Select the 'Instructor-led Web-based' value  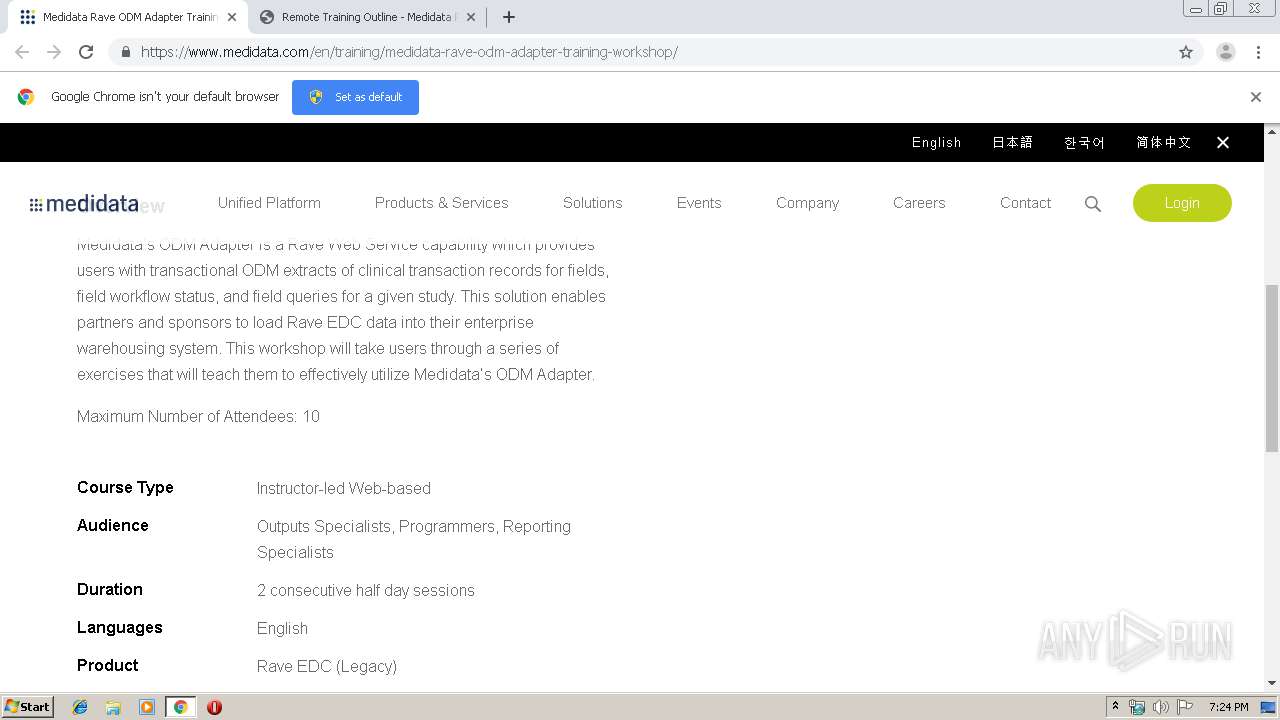[x=343, y=488]
